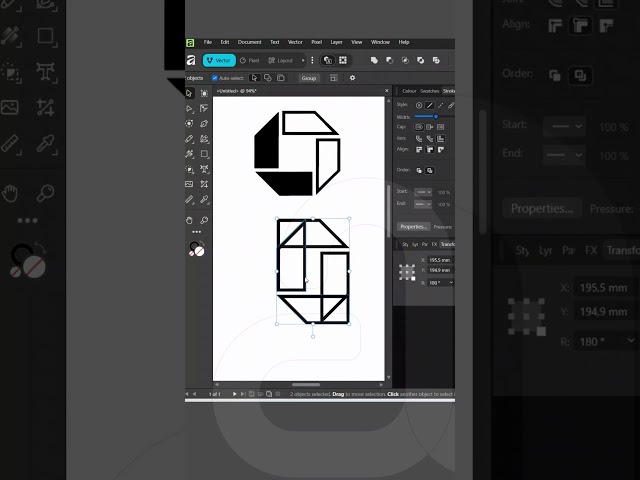Click the Xor boolean operation icon
This screenshot has width=640, height=480.
click(420, 60)
